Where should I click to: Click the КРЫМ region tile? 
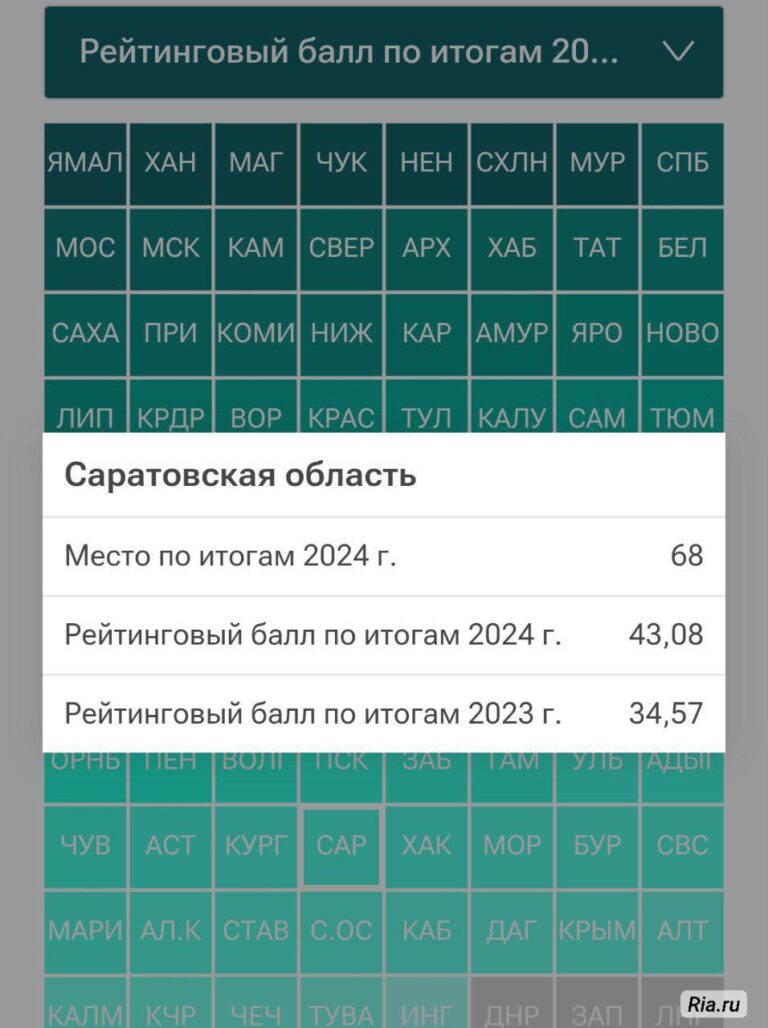(597, 931)
